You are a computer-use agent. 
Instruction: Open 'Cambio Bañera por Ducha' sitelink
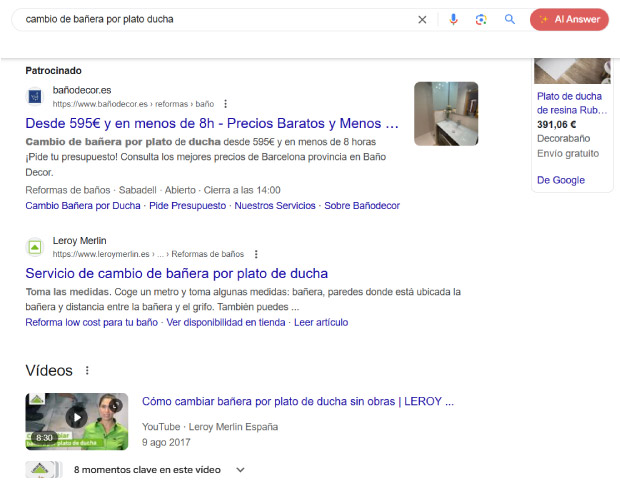coord(83,206)
